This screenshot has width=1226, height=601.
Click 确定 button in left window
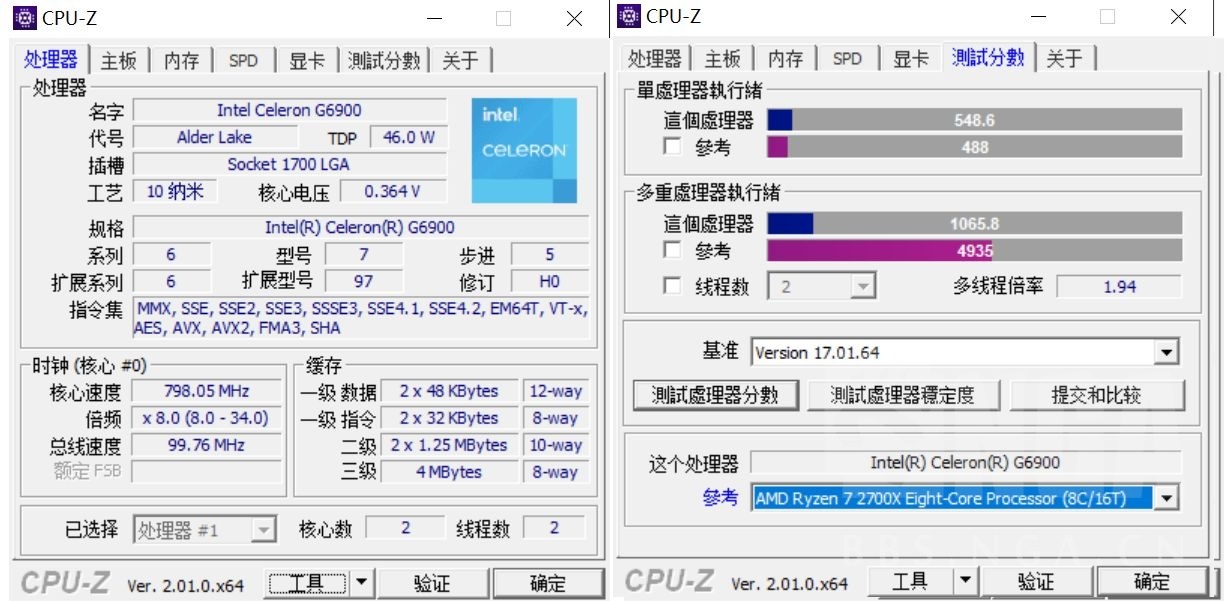(x=547, y=583)
